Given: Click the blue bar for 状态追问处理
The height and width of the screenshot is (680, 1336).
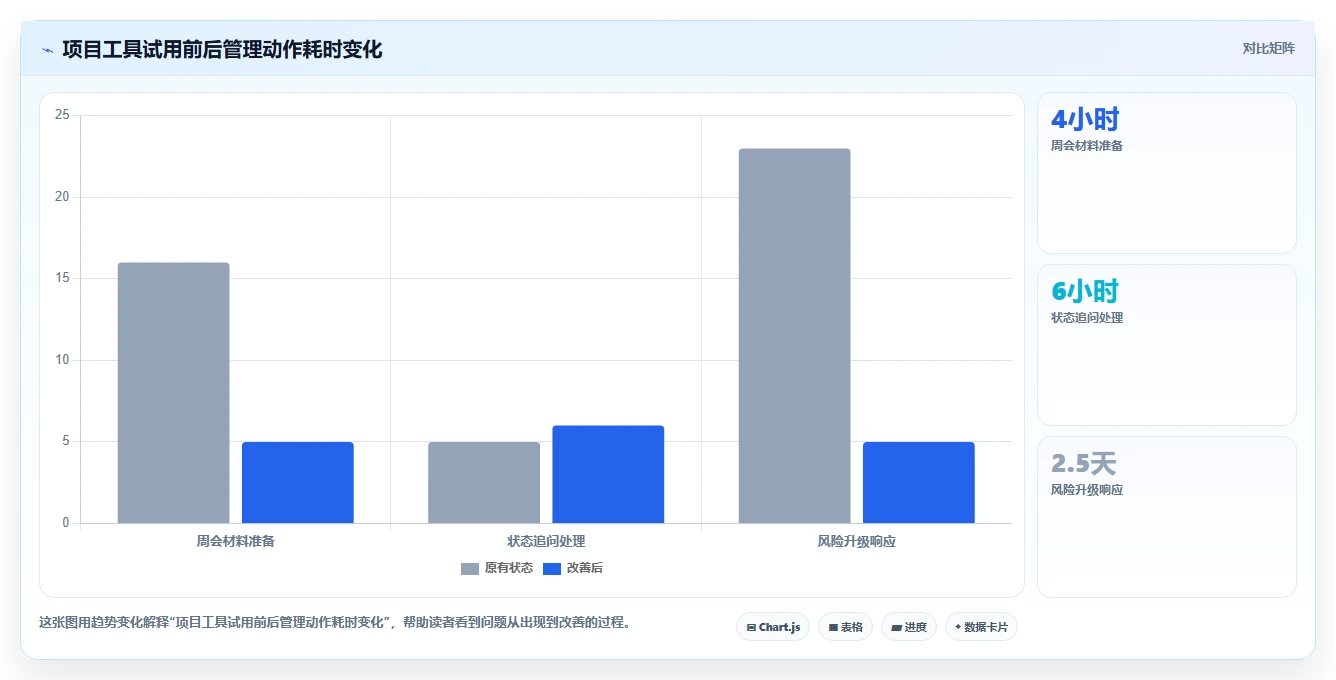Looking at the screenshot, I should 608,475.
